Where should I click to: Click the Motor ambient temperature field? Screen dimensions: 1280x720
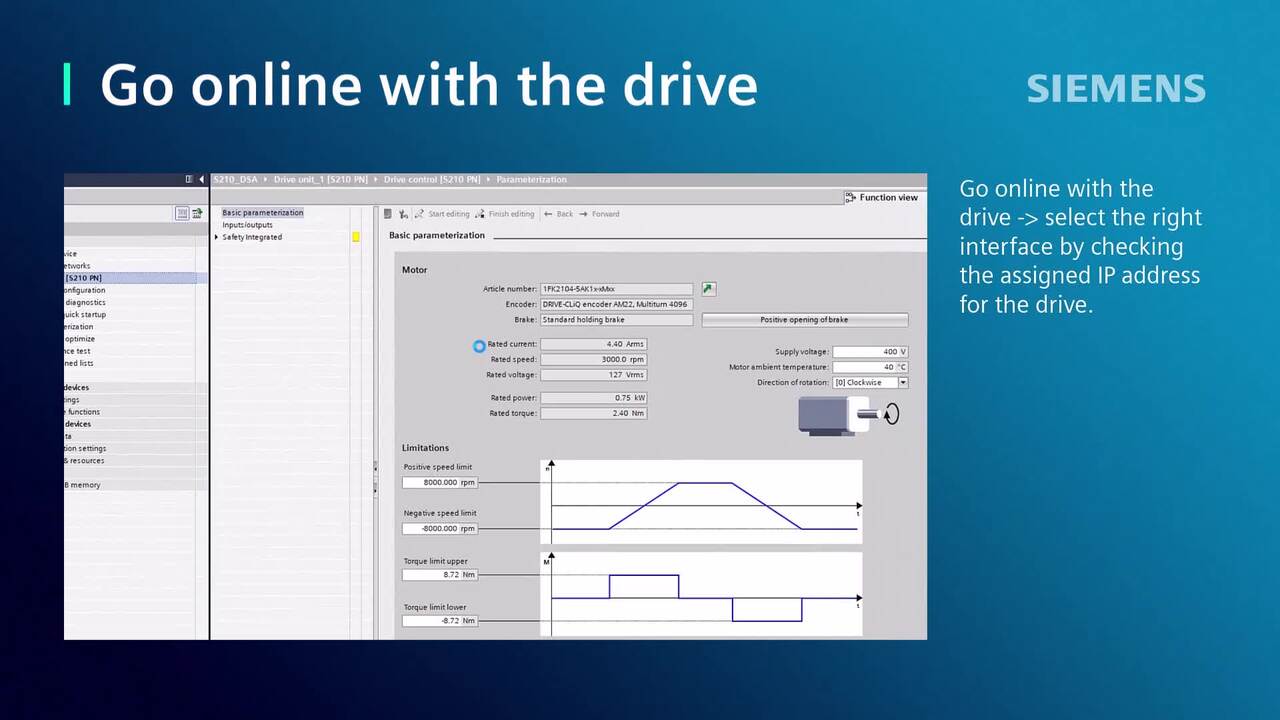[869, 368]
